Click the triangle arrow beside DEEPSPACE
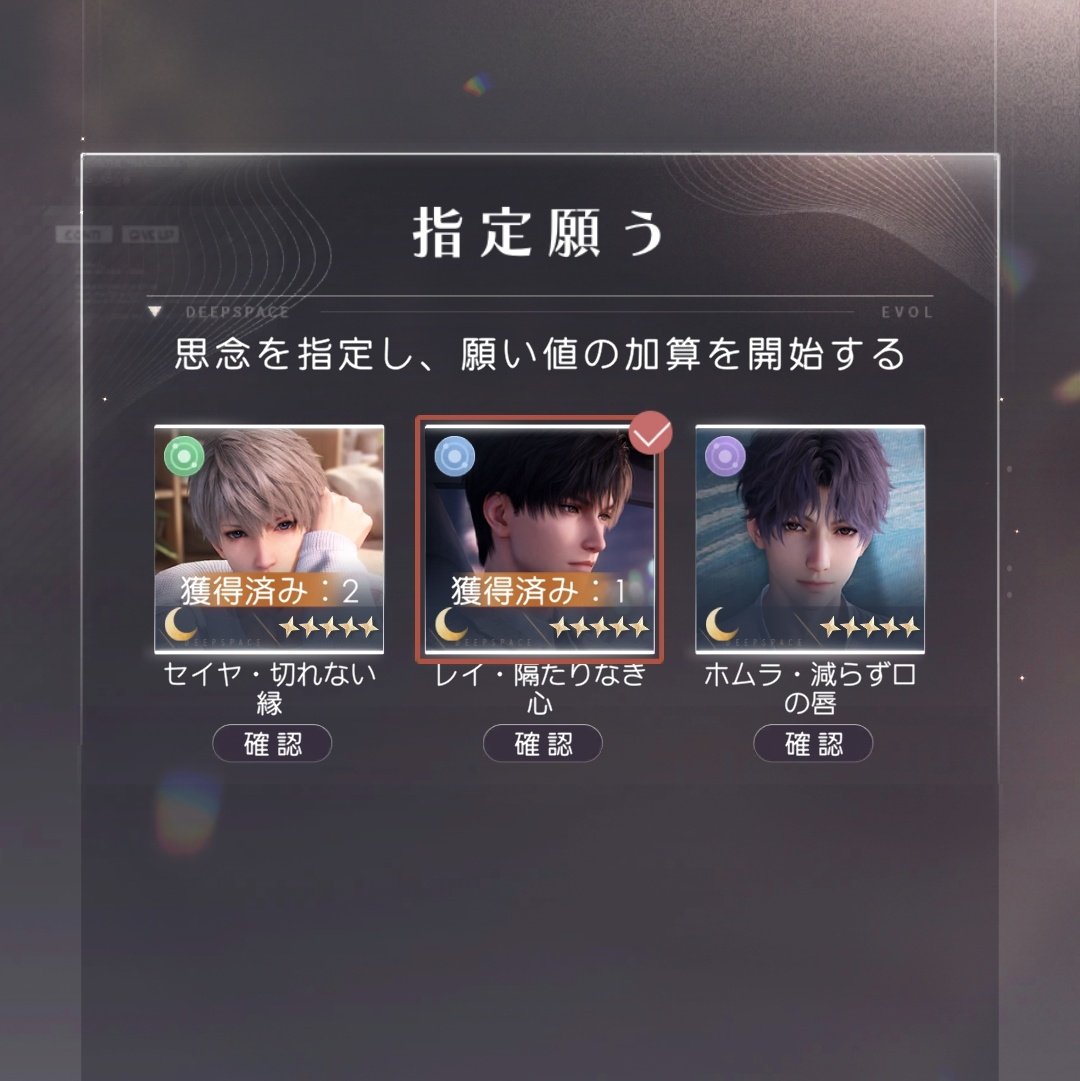 tap(155, 312)
